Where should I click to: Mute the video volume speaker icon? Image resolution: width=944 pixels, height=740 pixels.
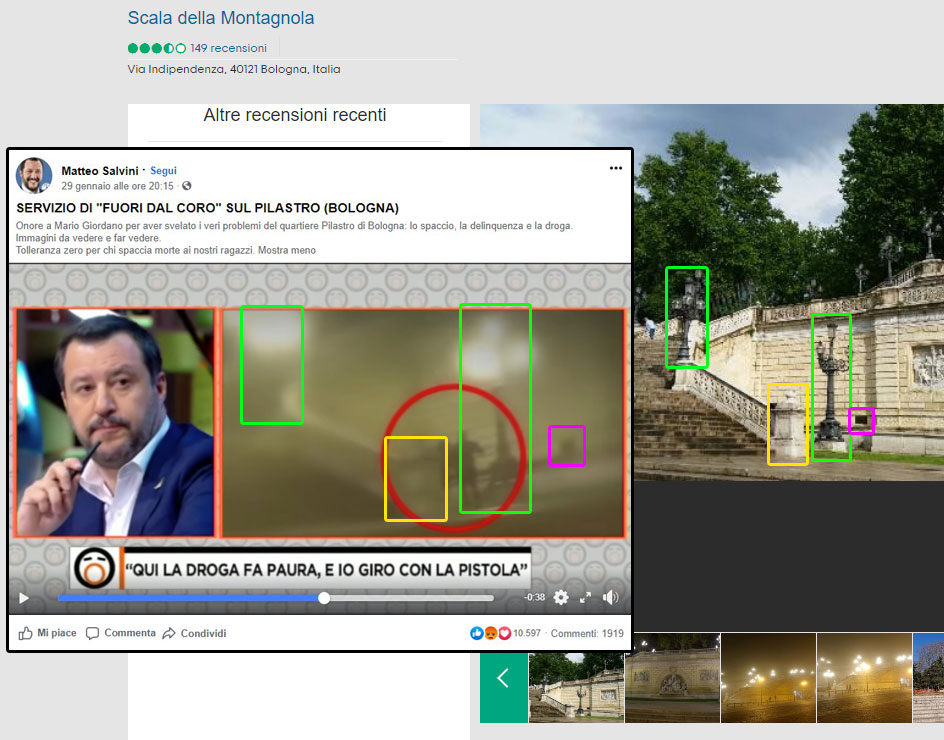tap(610, 597)
